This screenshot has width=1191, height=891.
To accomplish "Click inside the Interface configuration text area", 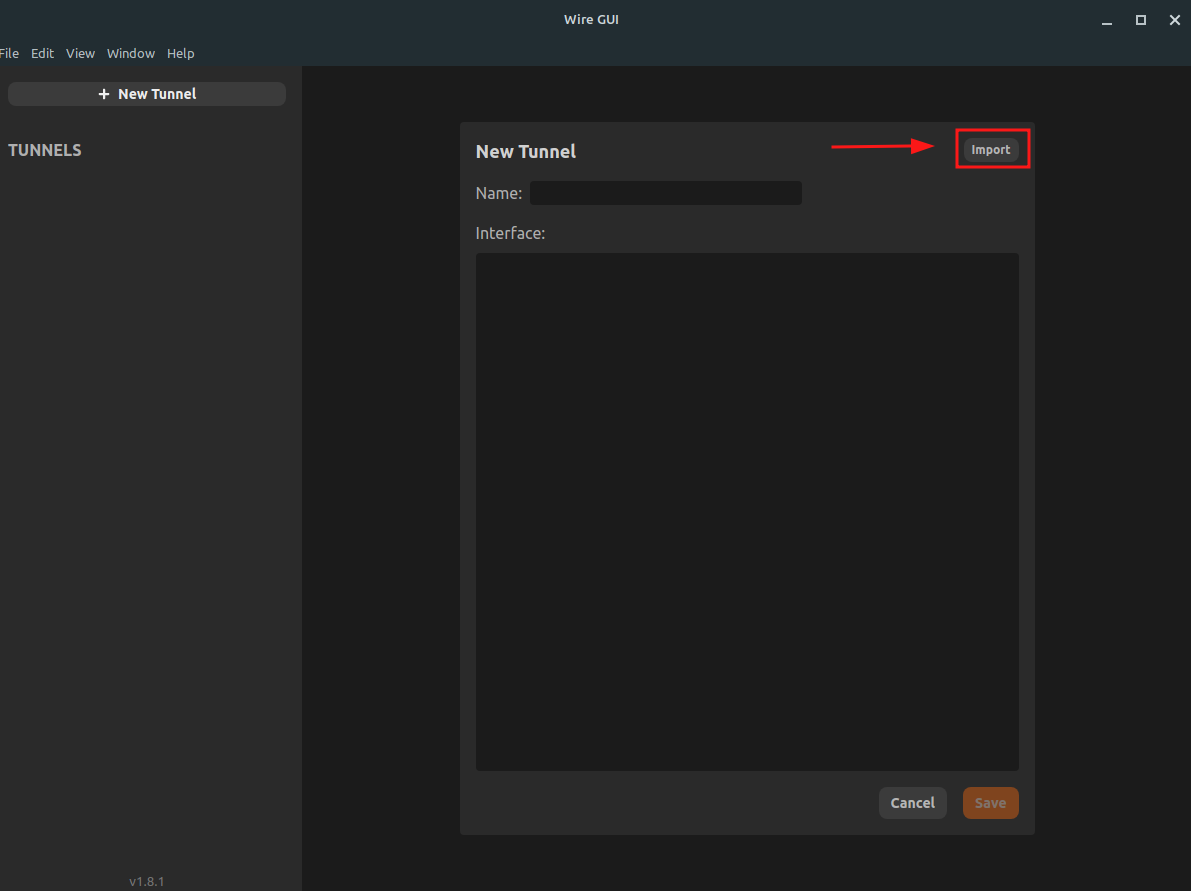I will [747, 510].
